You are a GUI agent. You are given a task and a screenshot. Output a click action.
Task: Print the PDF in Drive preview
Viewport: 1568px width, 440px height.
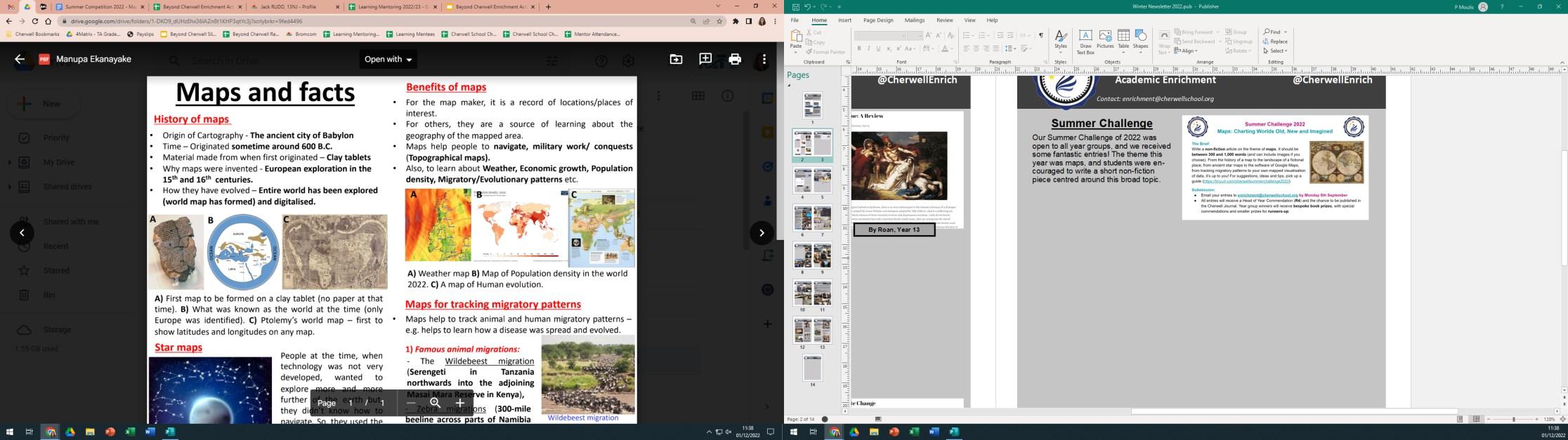pyautogui.click(x=735, y=60)
